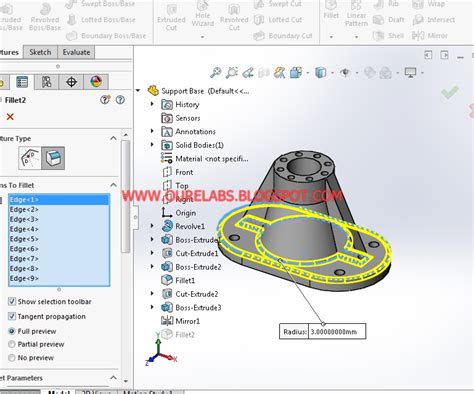
Task: Select the Revolved Cut tool
Action: pos(234,18)
